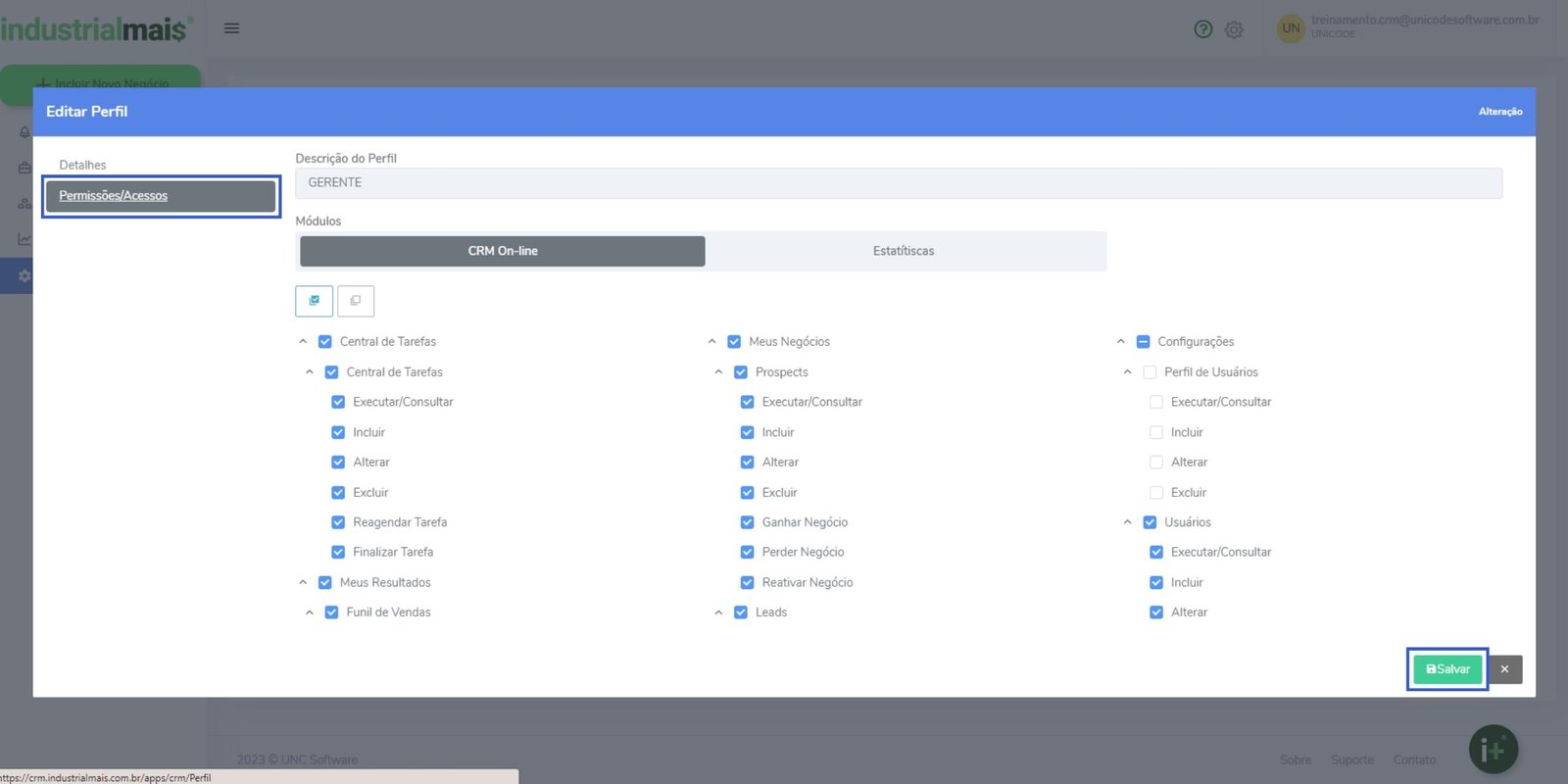The image size is (1568, 784).
Task: Open the settings gear in header
Action: click(x=1234, y=29)
